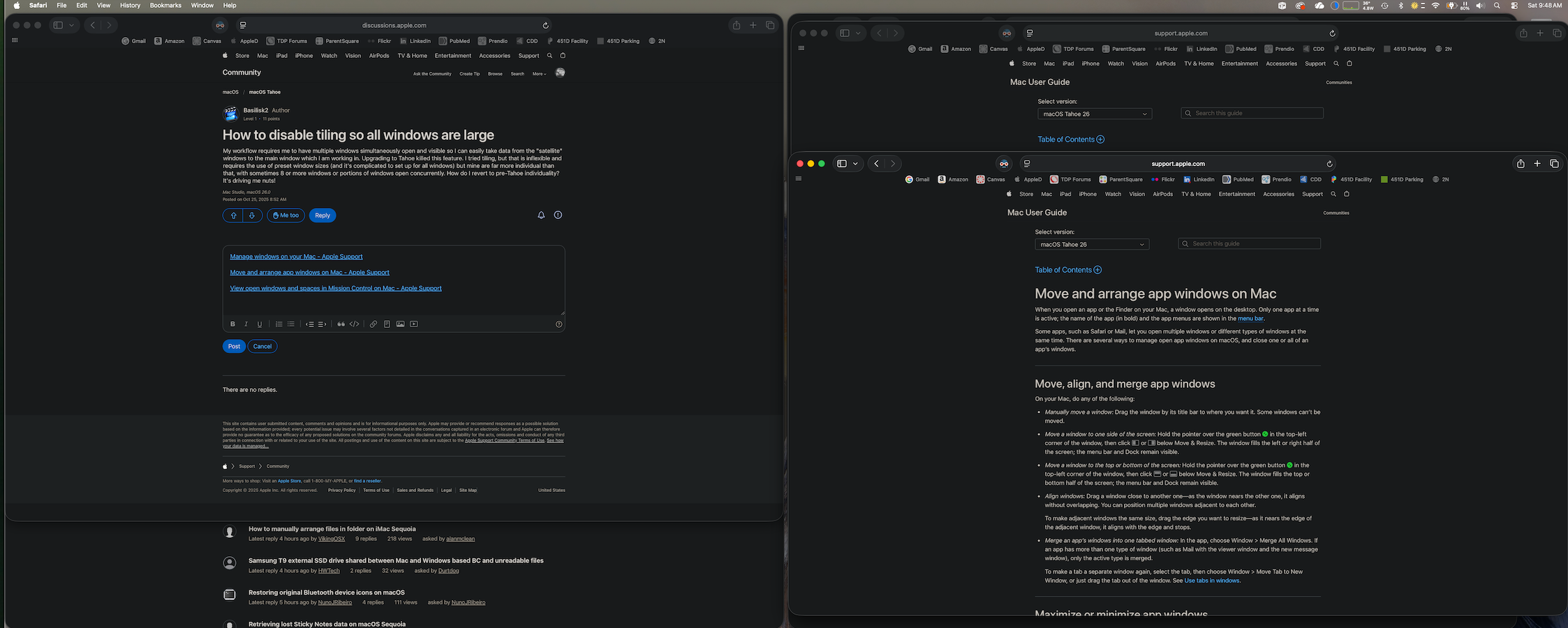Open editor help via the question mark icon

click(559, 324)
